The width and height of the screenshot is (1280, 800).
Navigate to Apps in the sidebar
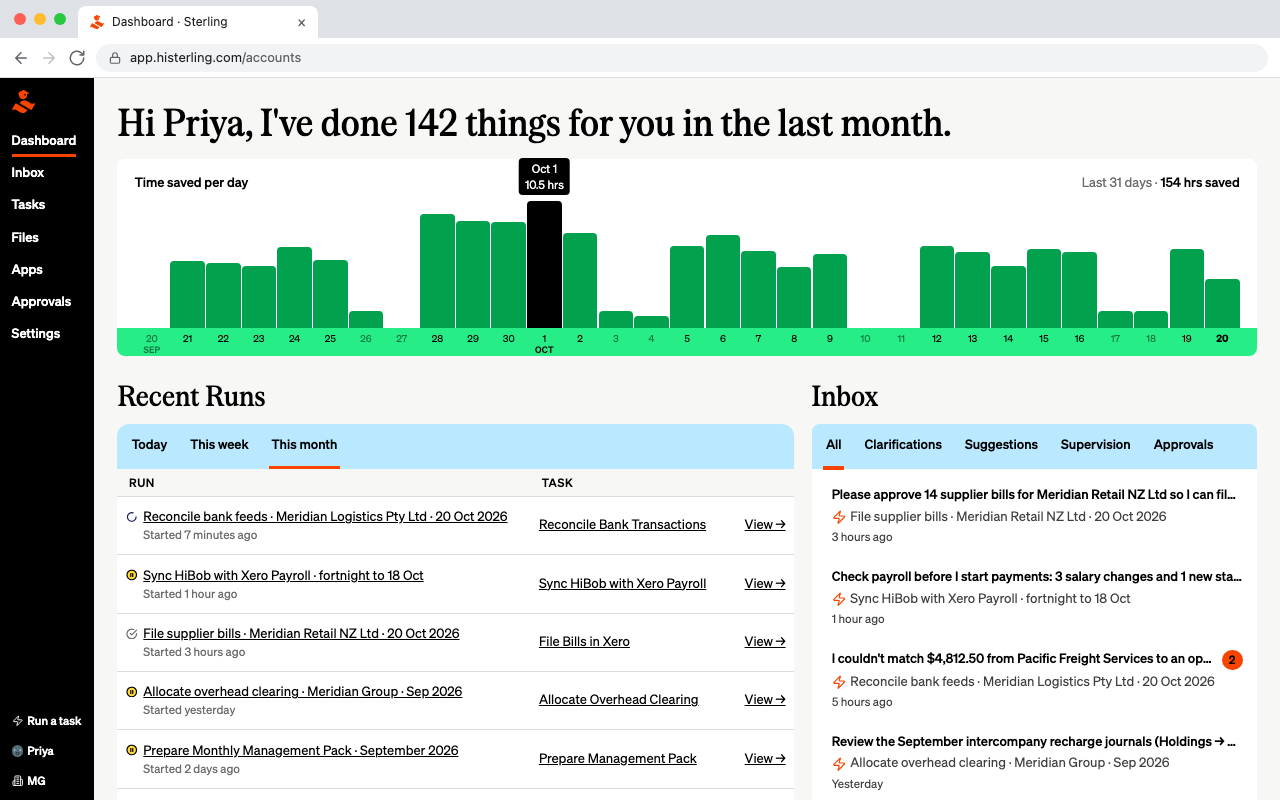[x=27, y=270]
